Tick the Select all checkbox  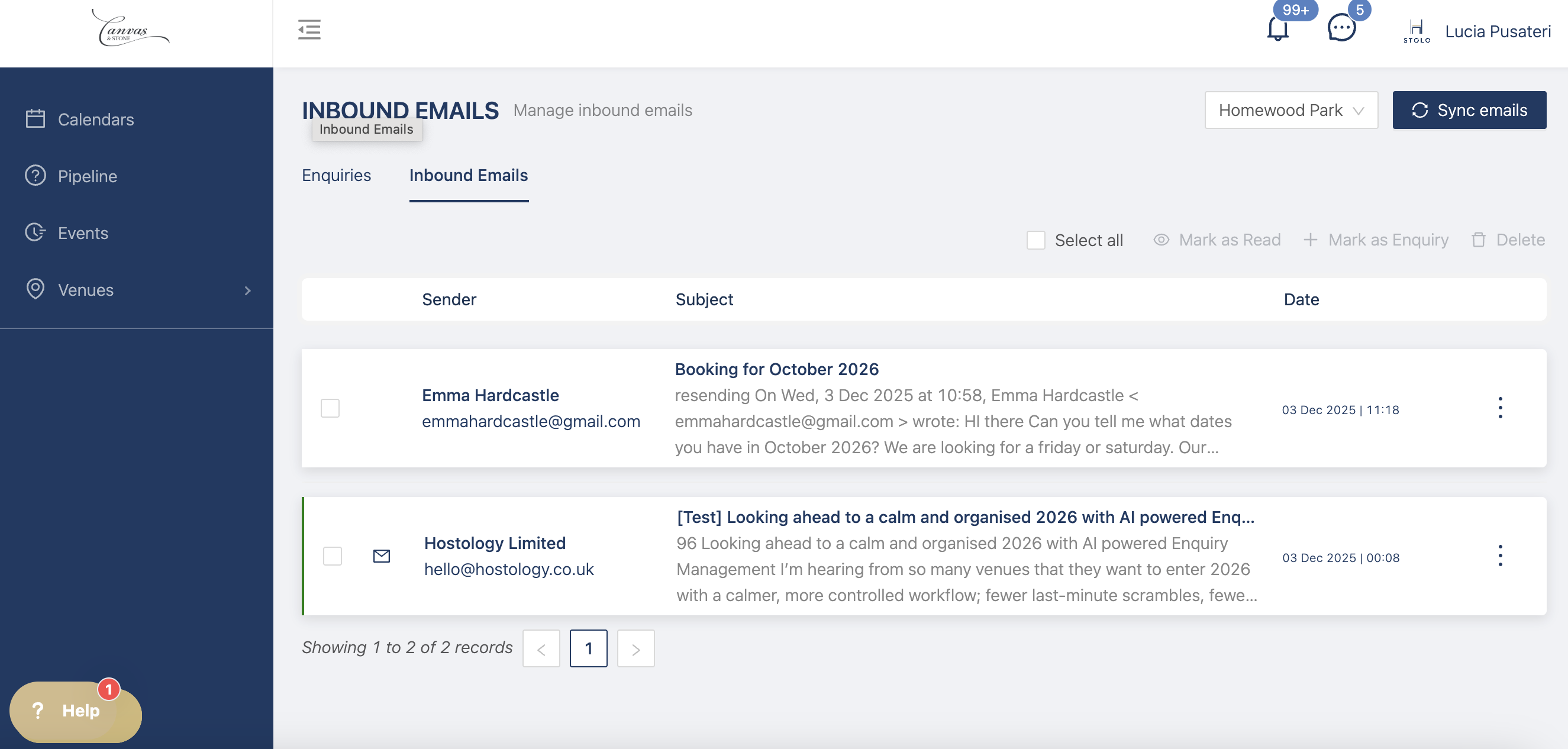click(1036, 240)
